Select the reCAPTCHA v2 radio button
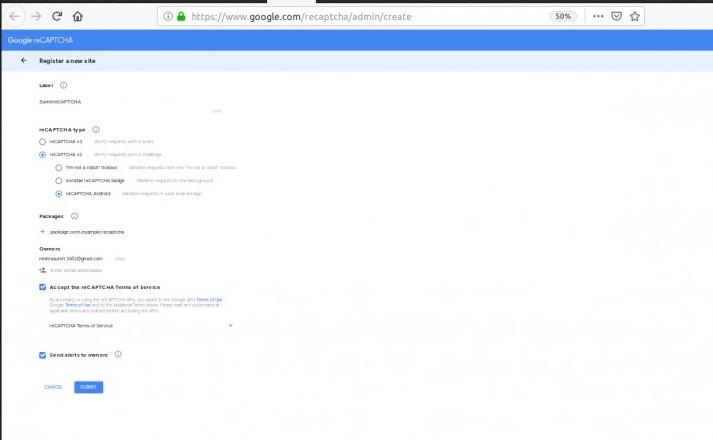The image size is (713, 440). click(x=42, y=155)
